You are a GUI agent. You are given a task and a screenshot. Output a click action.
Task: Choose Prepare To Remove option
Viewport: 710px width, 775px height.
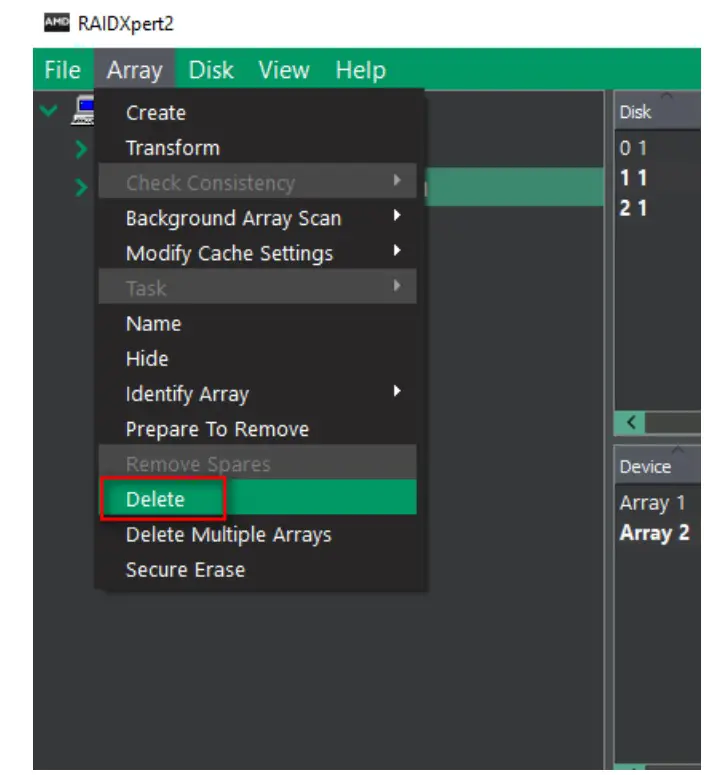[258, 429]
